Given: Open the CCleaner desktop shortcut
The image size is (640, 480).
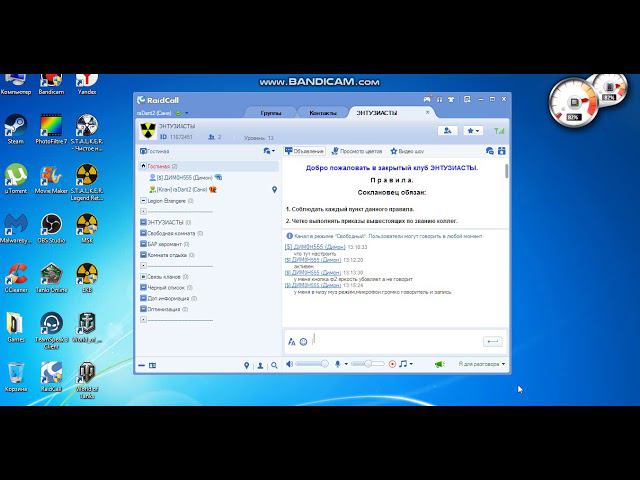Looking at the screenshot, I should 16,278.
